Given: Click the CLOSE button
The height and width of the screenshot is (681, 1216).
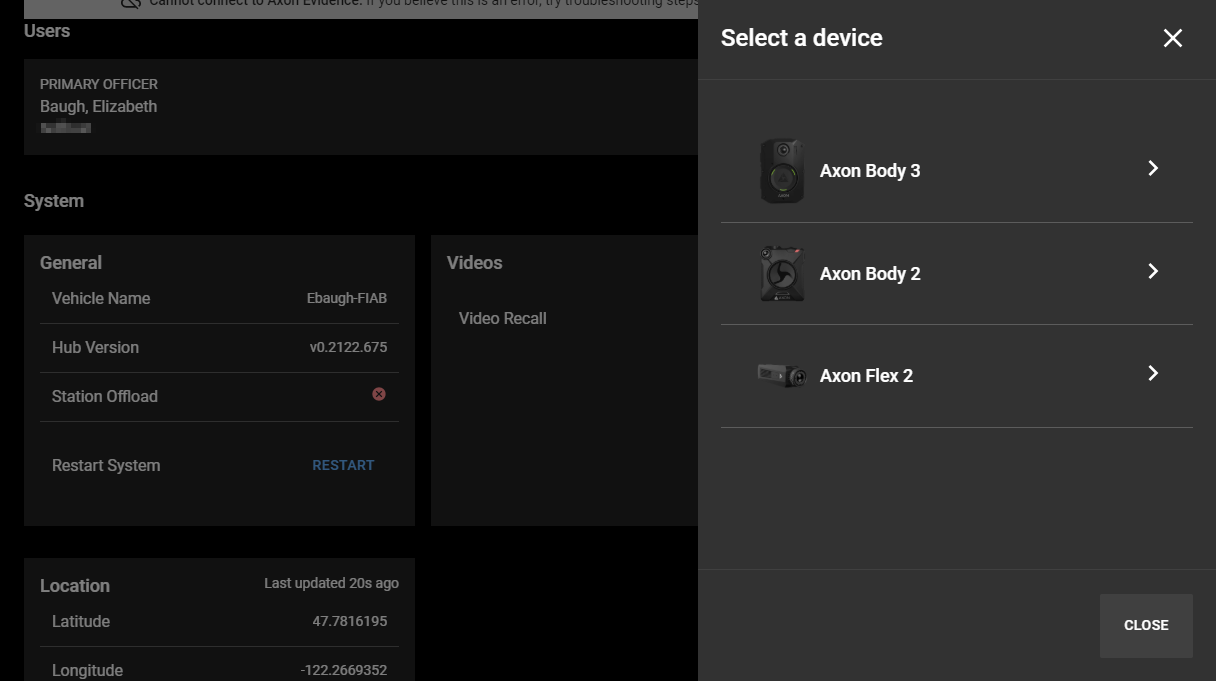Looking at the screenshot, I should [x=1146, y=625].
